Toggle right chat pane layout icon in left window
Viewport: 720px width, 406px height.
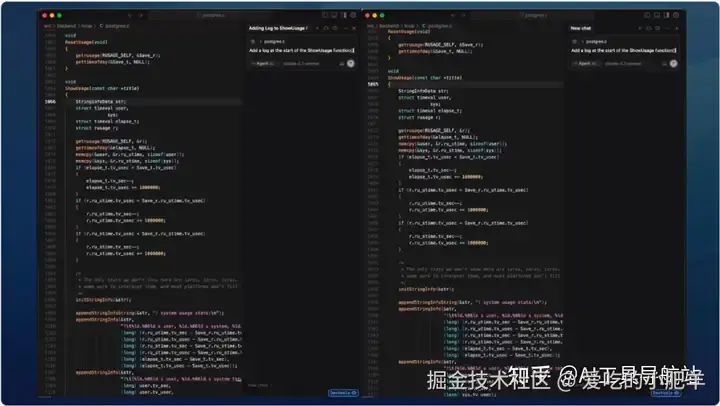tap(344, 15)
